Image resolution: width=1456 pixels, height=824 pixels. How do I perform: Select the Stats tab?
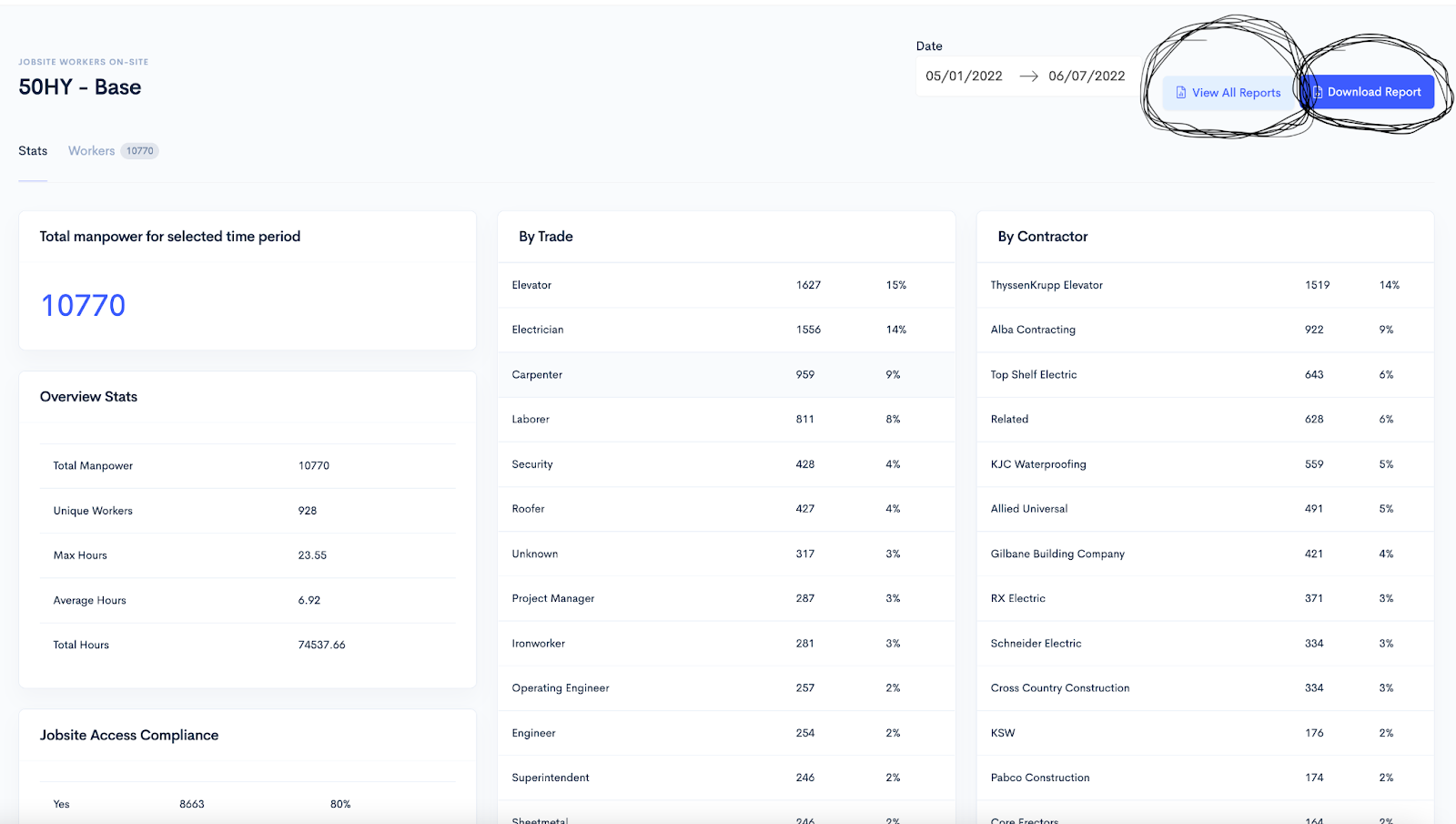coord(33,150)
